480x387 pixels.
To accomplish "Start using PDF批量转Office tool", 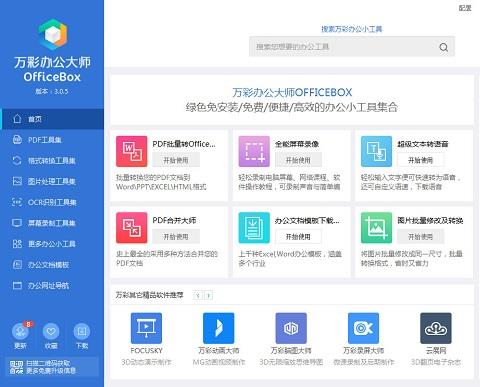I will 176,160.
